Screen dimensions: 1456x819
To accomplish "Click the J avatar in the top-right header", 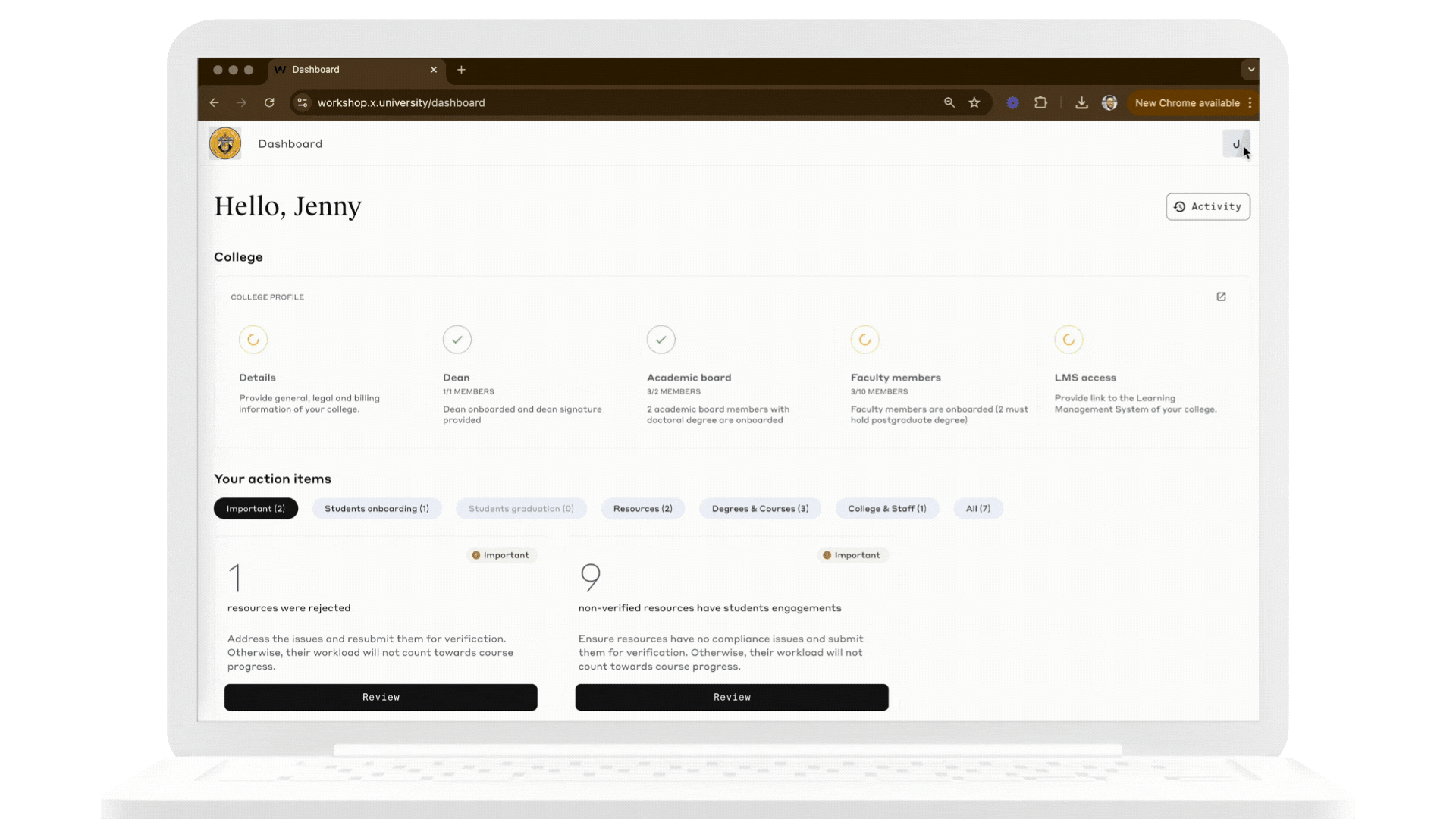I will click(1236, 143).
